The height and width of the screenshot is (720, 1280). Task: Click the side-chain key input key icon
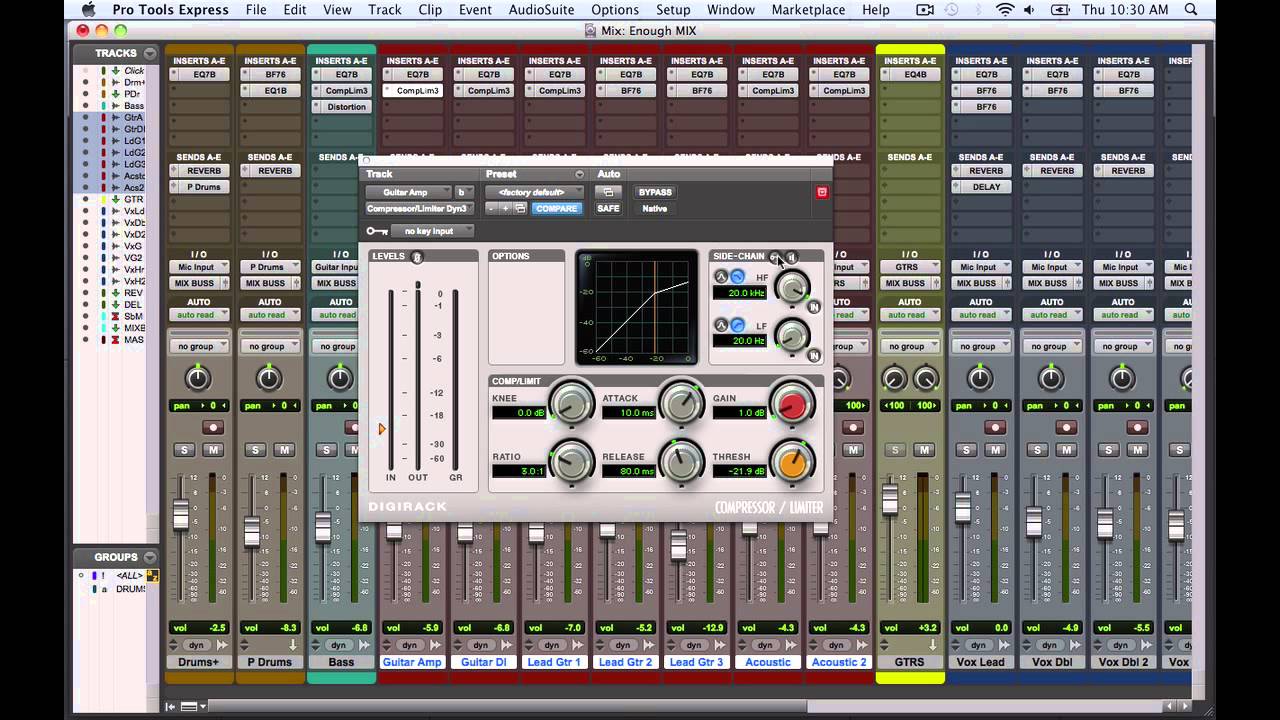point(774,257)
